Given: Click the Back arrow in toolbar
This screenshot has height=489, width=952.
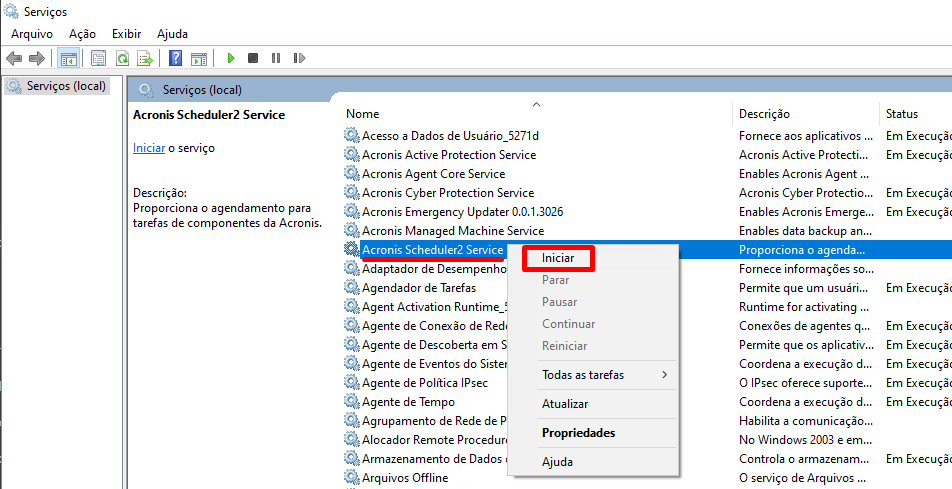Looking at the screenshot, I should [x=14, y=59].
